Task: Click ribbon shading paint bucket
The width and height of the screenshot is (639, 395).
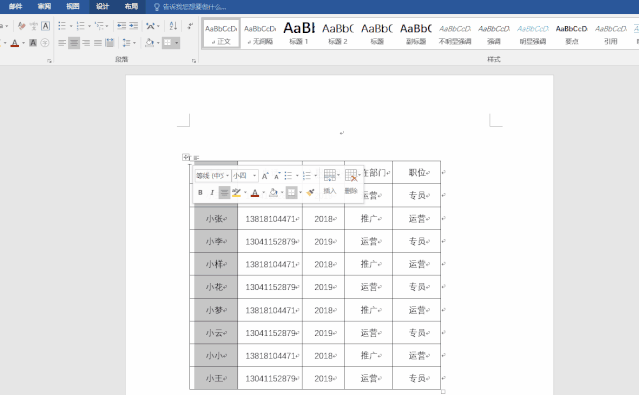Action: [150, 42]
